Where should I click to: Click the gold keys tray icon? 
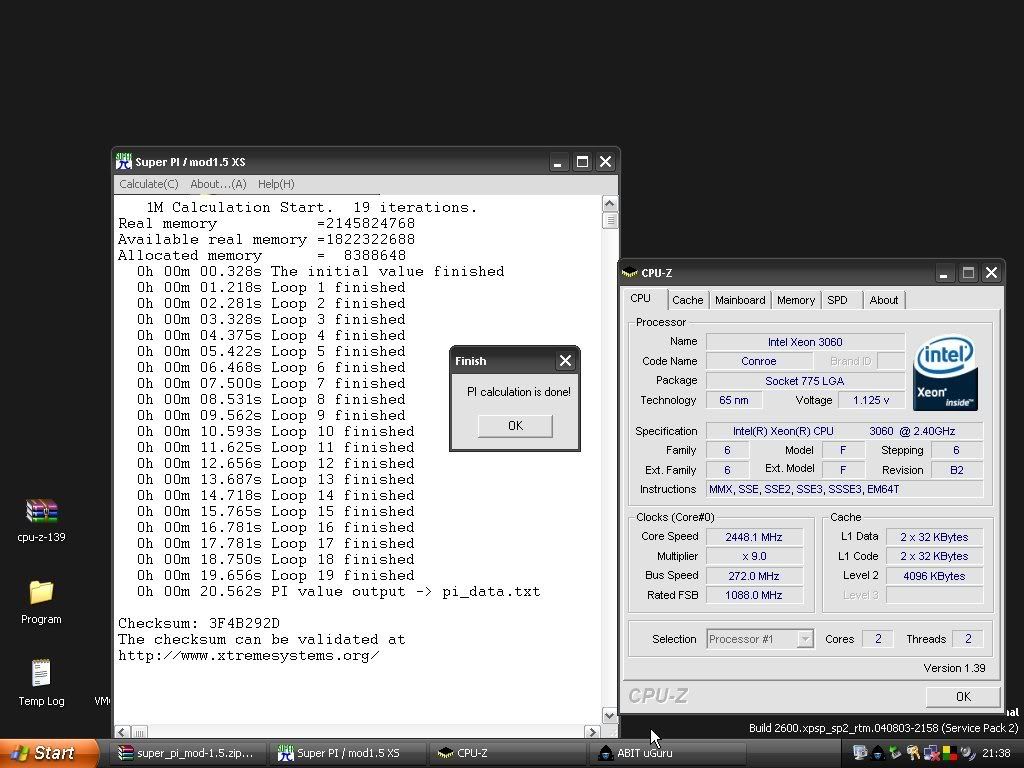913,753
